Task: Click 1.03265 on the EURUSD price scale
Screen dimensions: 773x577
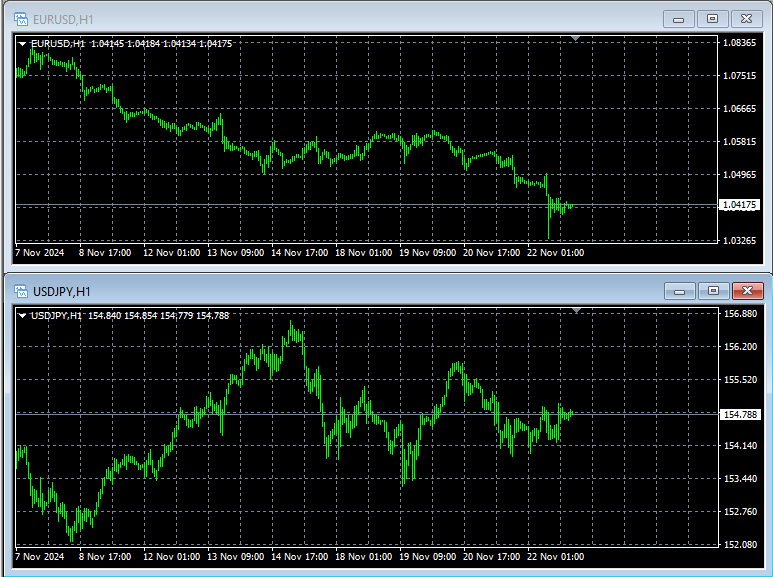Action: 739,241
